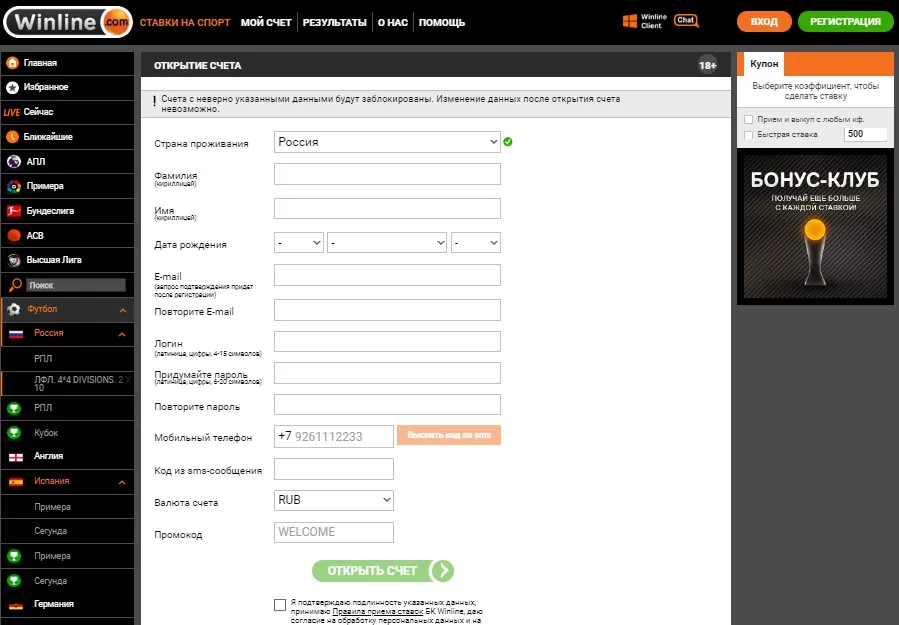Click the ACB basketball icon
899x625 pixels.
click(x=14, y=236)
